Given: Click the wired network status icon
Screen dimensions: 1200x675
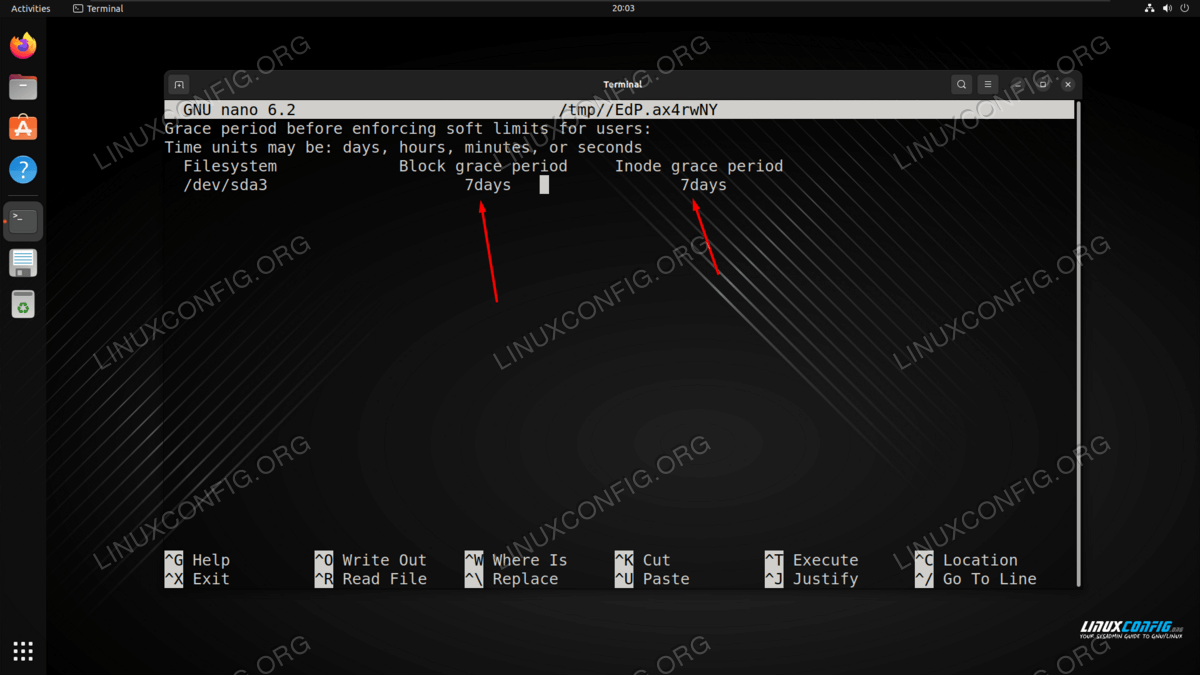Looking at the screenshot, I should pos(1148,9).
